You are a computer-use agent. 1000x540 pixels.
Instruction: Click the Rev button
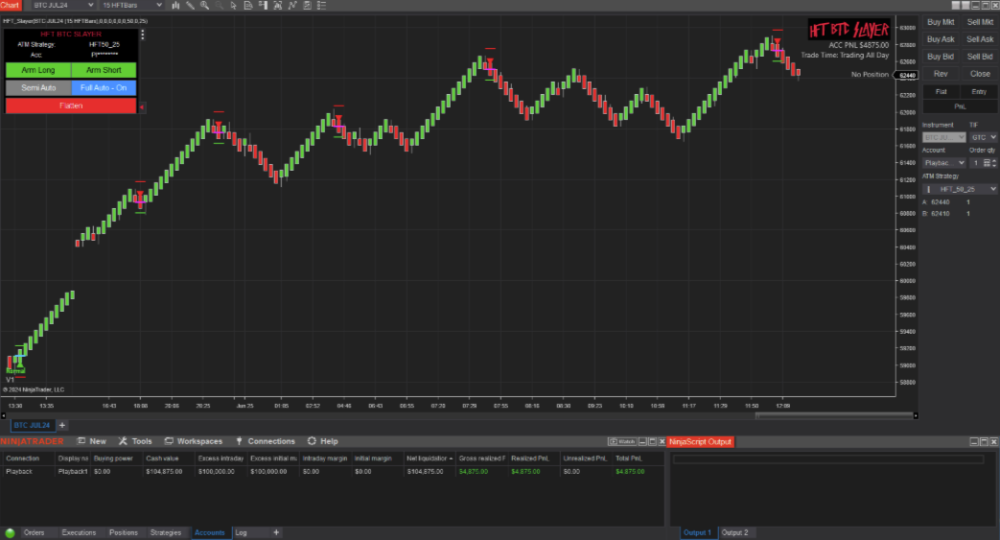pos(941,74)
